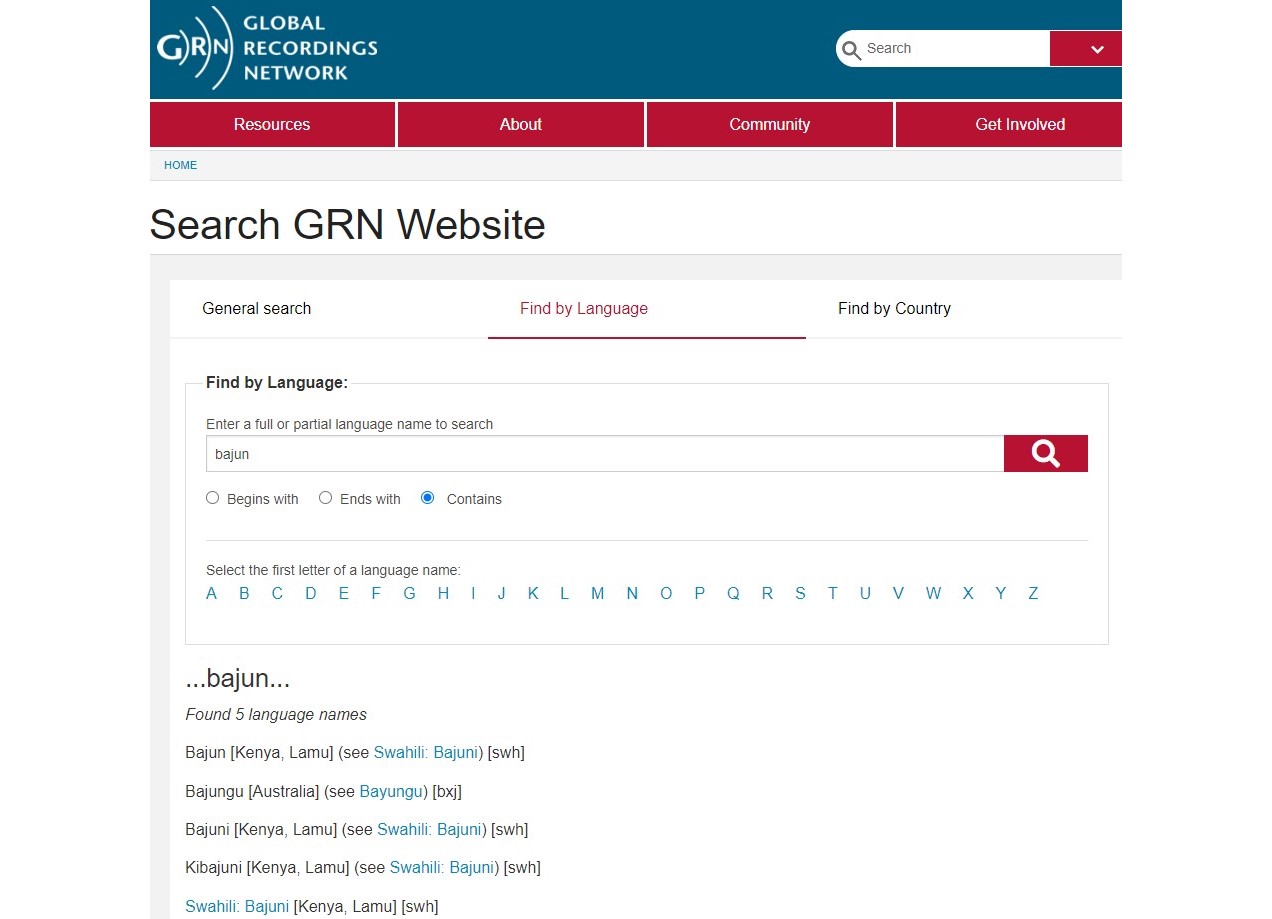Browse languages starting with letter A

pos(211,594)
